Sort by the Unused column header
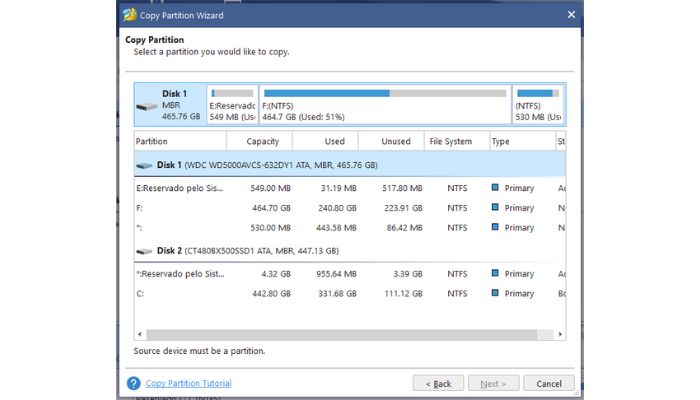Screen dimensions: 700x400 [391, 142]
